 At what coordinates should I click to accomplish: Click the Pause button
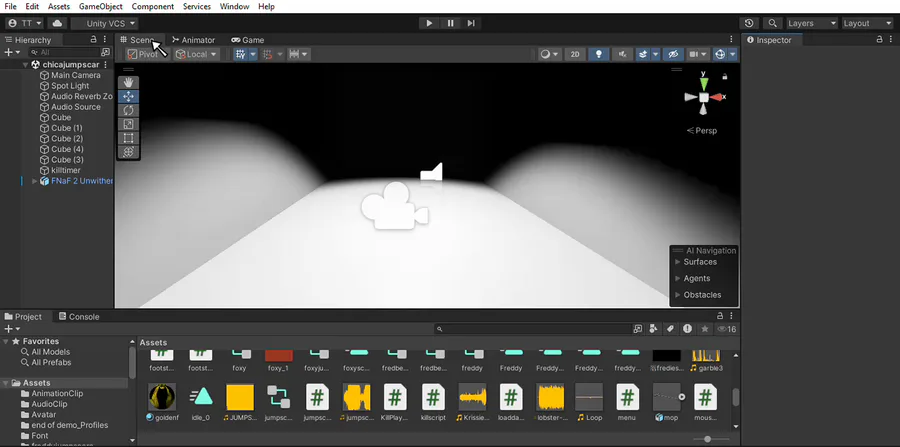tap(451, 23)
